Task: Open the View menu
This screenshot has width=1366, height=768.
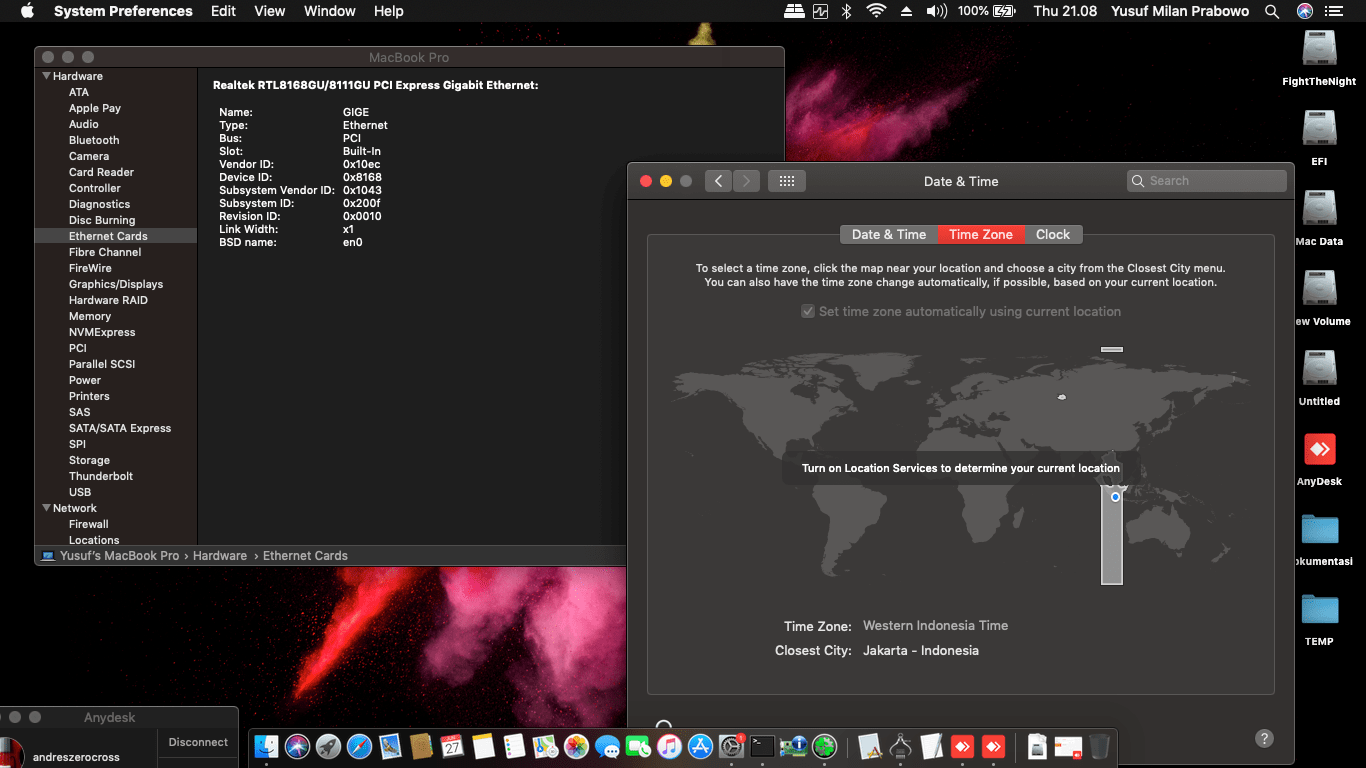Action: (x=270, y=11)
